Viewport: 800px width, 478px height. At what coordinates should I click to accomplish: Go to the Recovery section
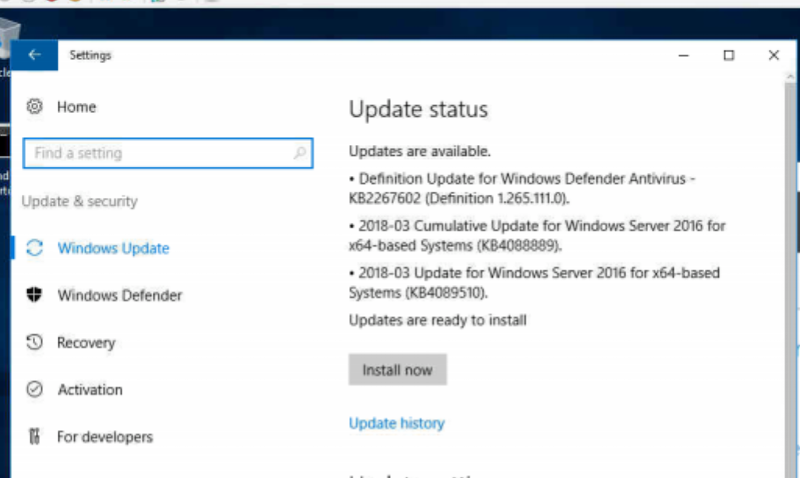coord(86,343)
